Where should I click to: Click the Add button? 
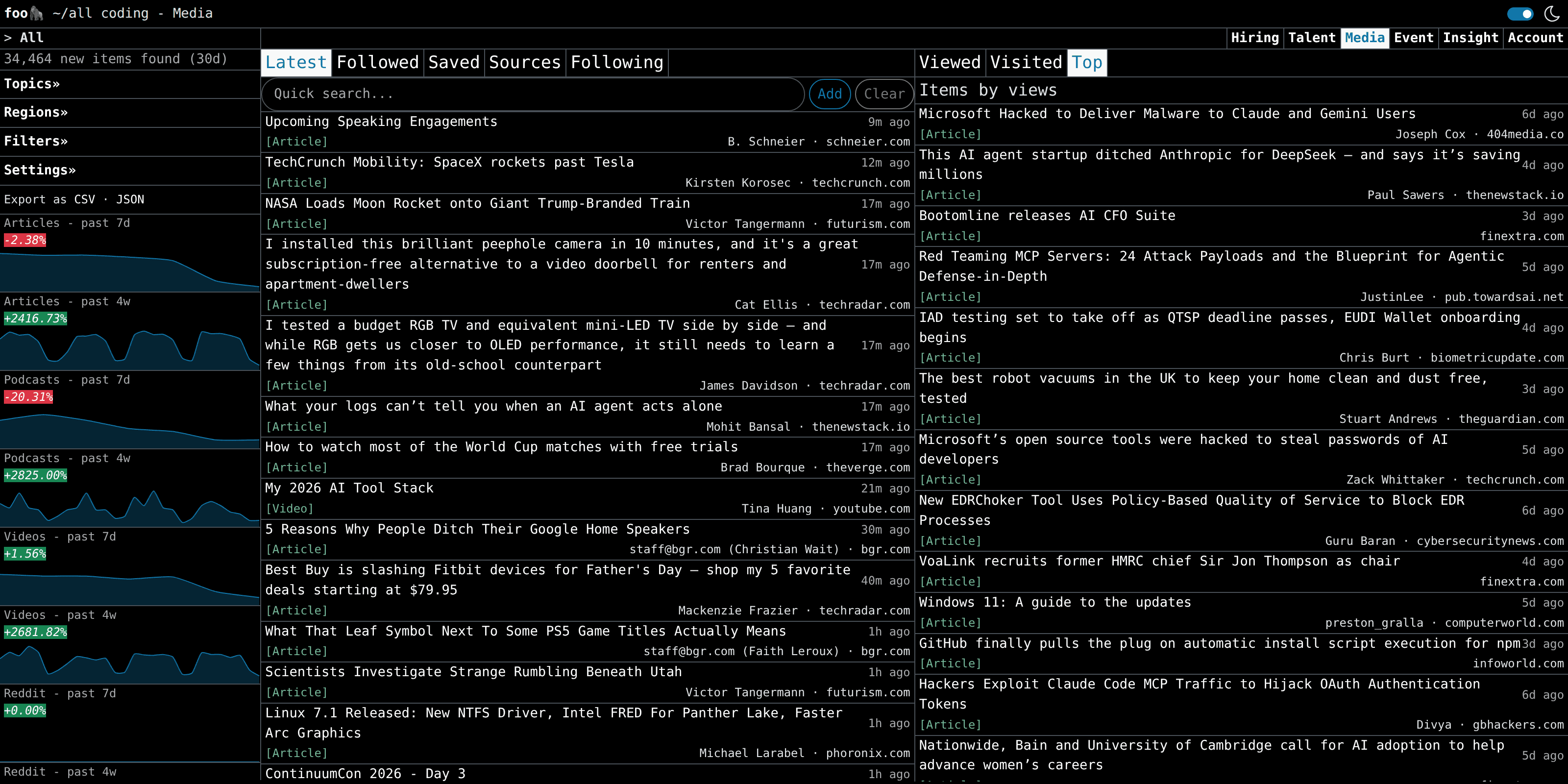pos(830,95)
